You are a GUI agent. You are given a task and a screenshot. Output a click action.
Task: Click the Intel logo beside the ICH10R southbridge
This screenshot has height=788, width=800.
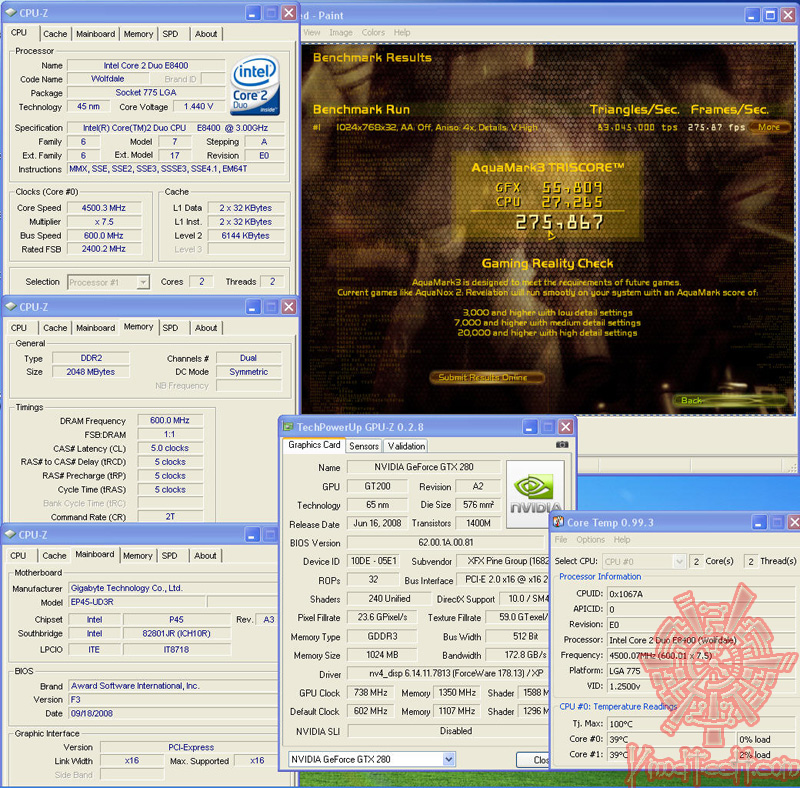tap(95, 634)
